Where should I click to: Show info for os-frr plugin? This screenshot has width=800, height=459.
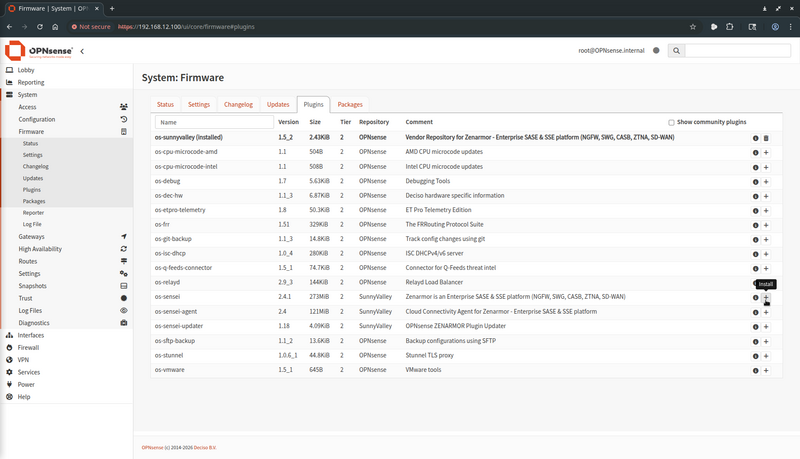click(x=756, y=225)
